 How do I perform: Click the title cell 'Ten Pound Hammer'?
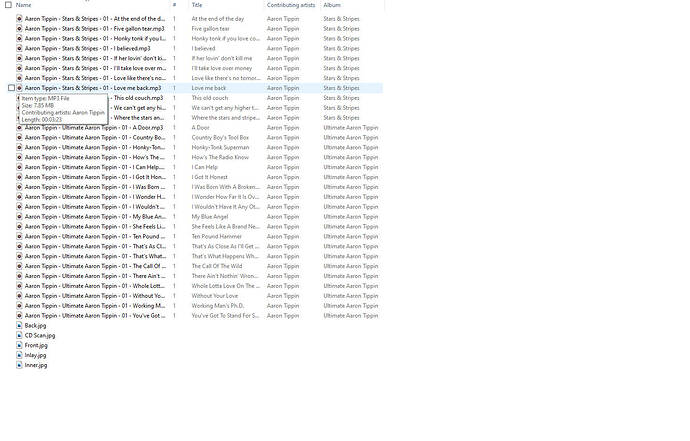coord(217,236)
